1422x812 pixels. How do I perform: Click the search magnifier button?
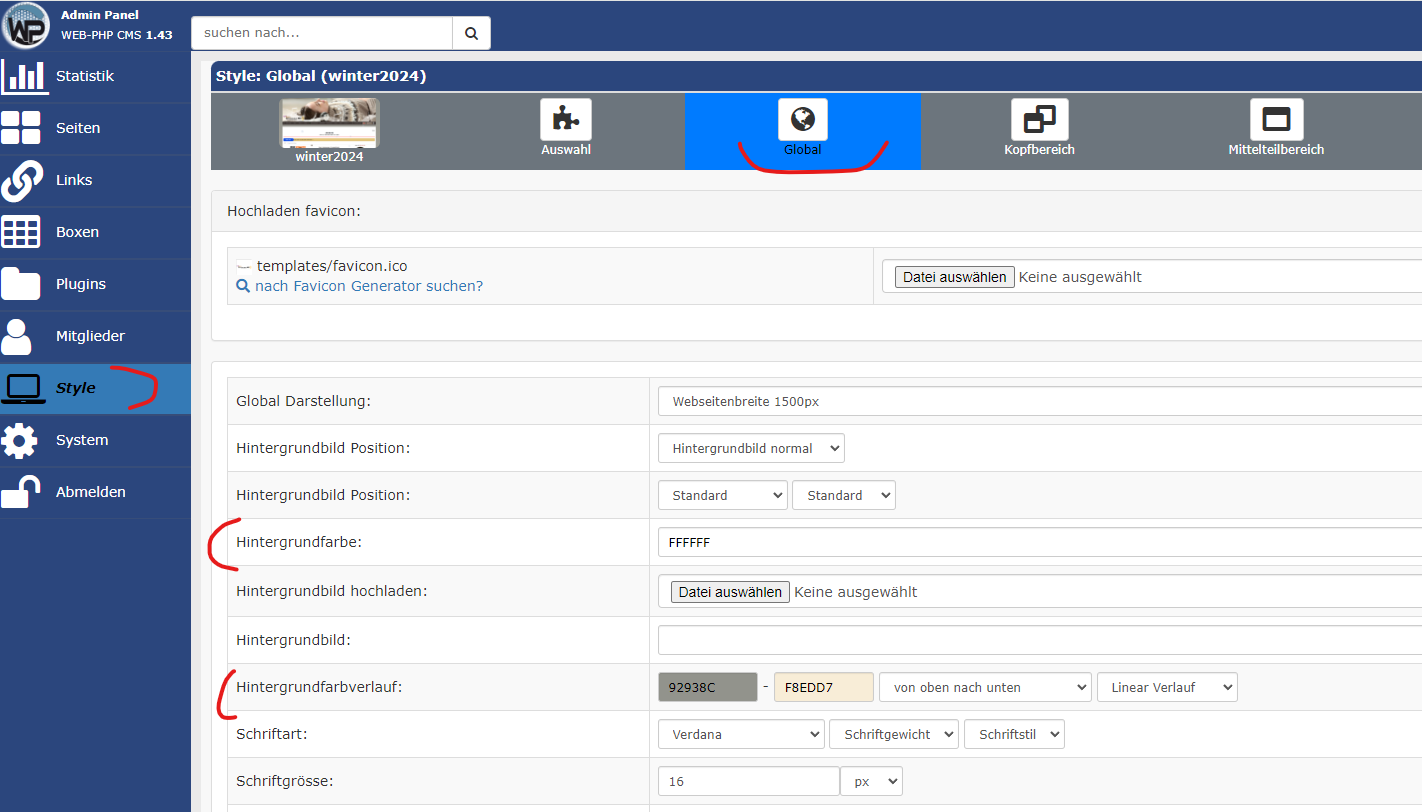[x=471, y=33]
